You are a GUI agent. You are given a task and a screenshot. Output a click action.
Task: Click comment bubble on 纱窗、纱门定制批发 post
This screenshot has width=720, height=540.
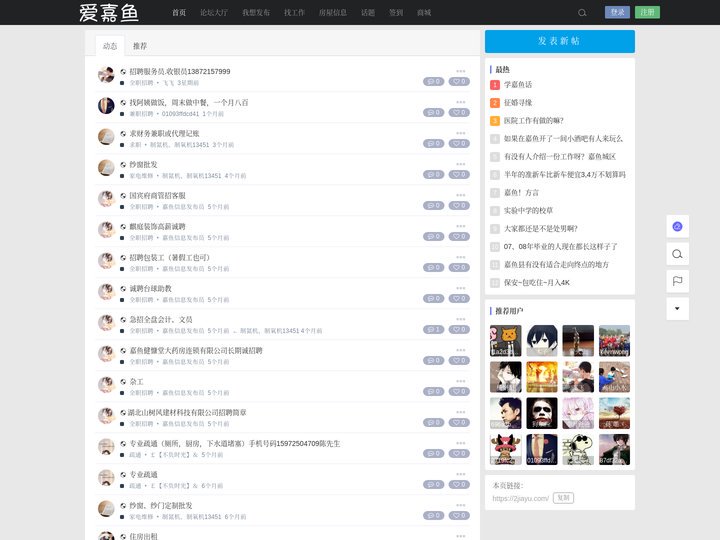(433, 516)
